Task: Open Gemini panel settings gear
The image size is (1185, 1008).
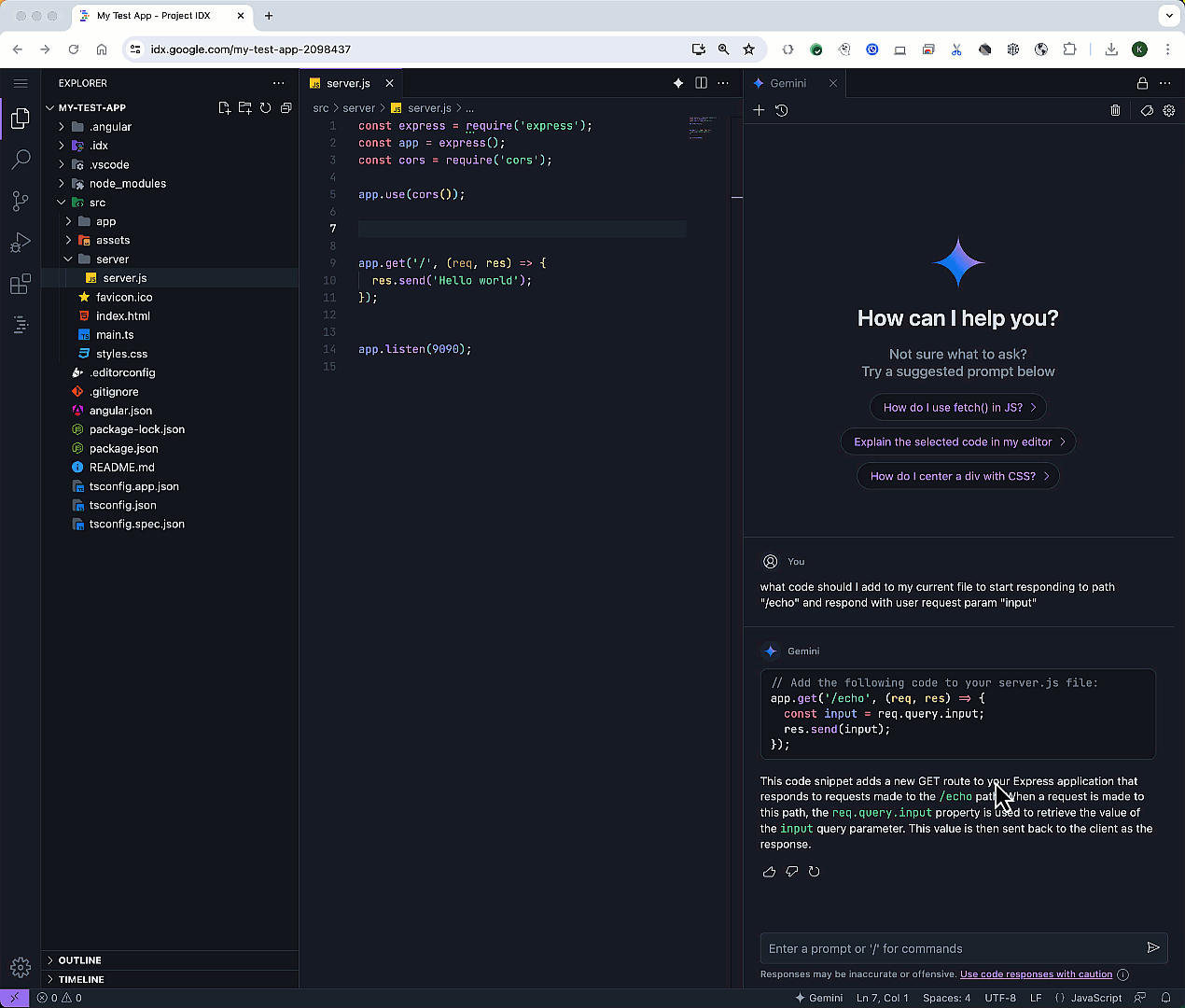Action: click(1168, 110)
